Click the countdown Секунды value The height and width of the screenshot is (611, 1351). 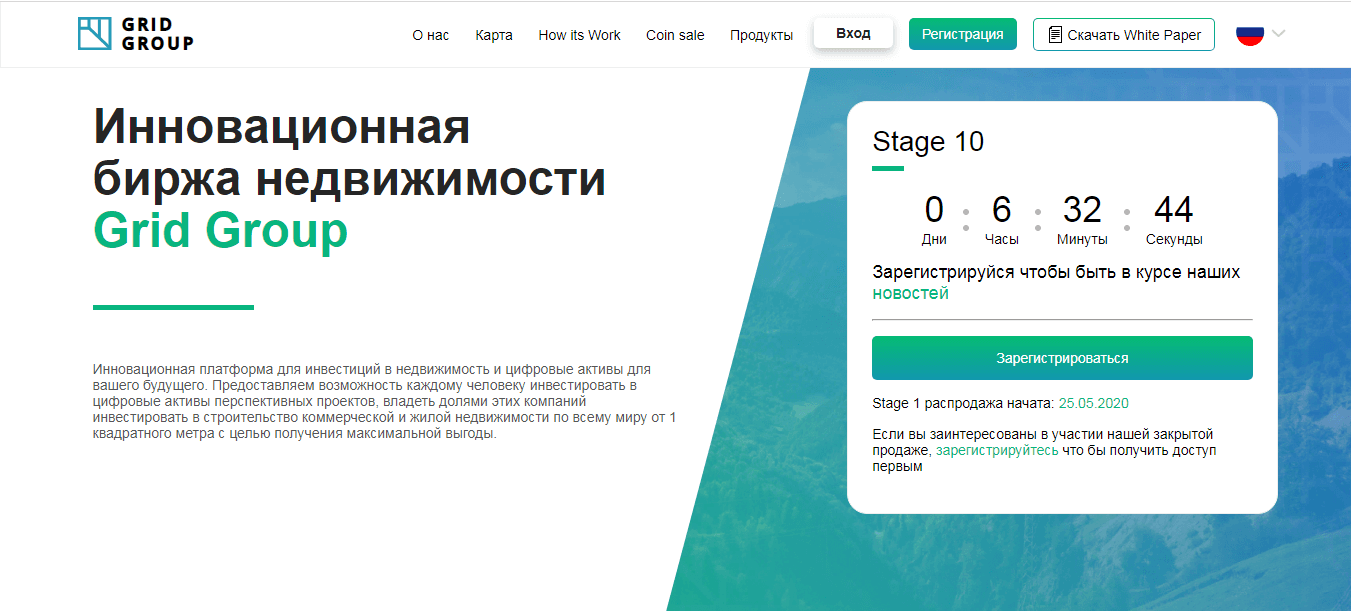(1173, 211)
